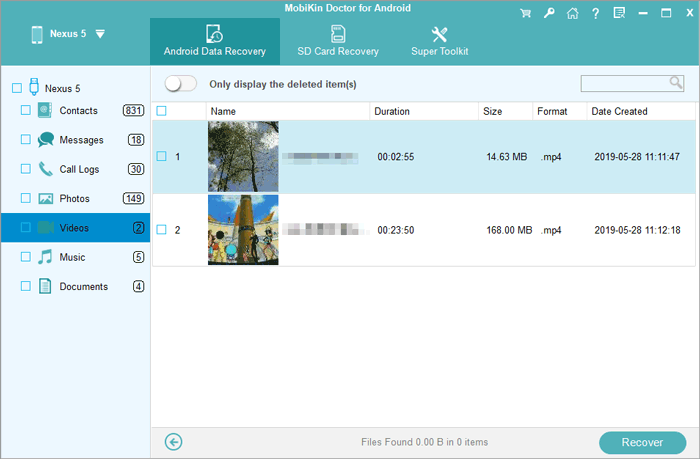The image size is (700, 459).
Task: Tick the checkbox for video row 1
Action: click(162, 156)
